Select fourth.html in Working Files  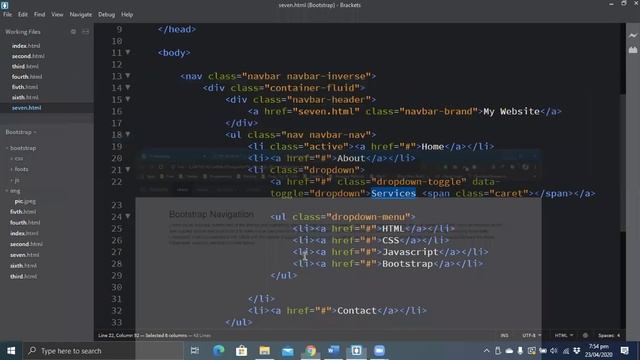pyautogui.click(x=27, y=77)
